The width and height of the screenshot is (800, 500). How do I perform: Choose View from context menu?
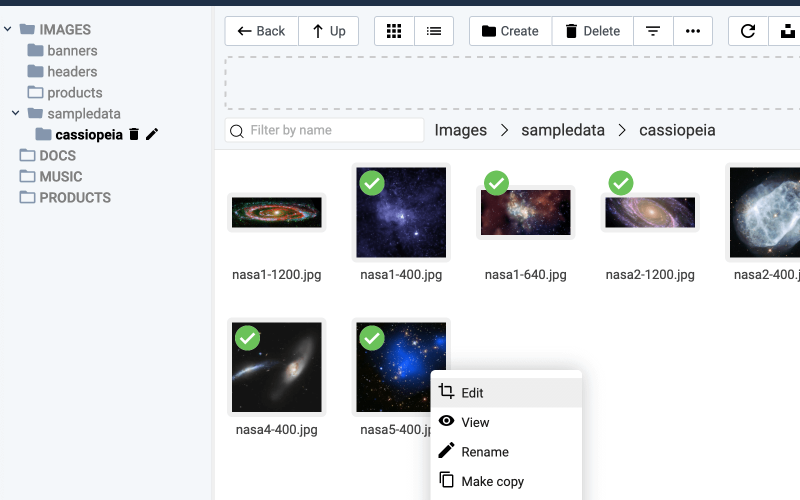coord(506,422)
